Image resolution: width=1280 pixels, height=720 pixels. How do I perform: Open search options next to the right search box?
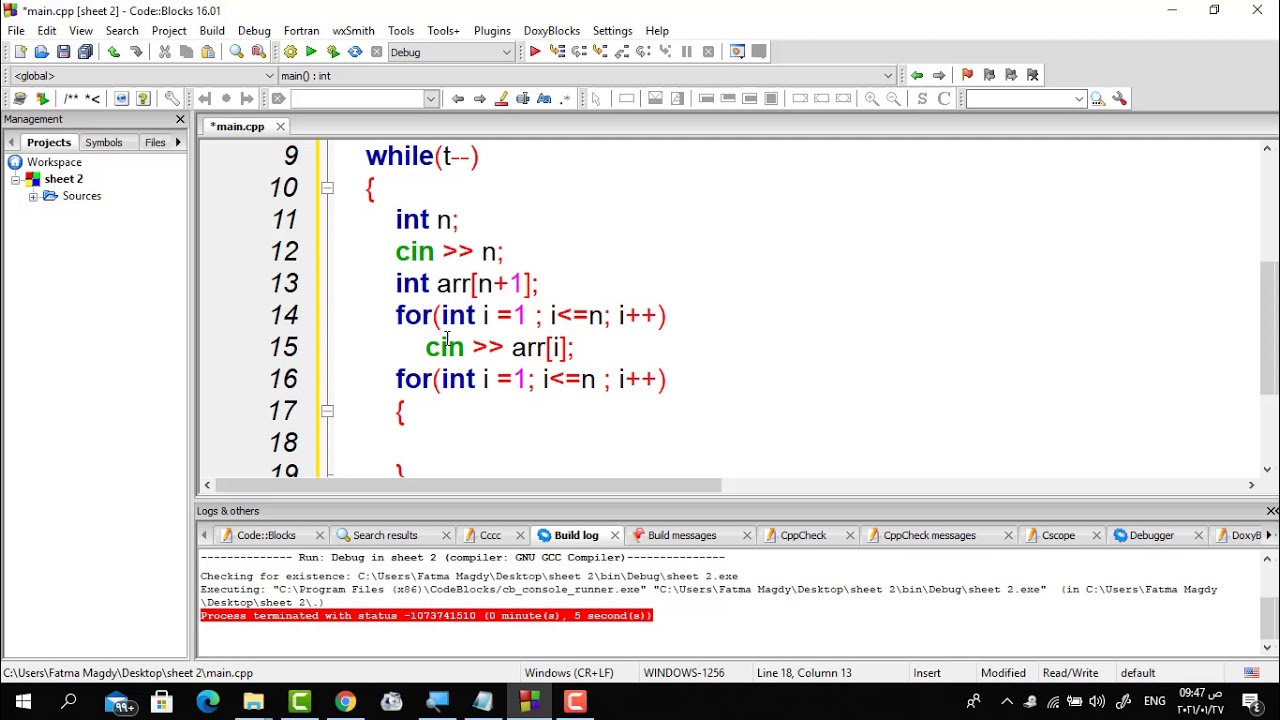(x=1098, y=99)
